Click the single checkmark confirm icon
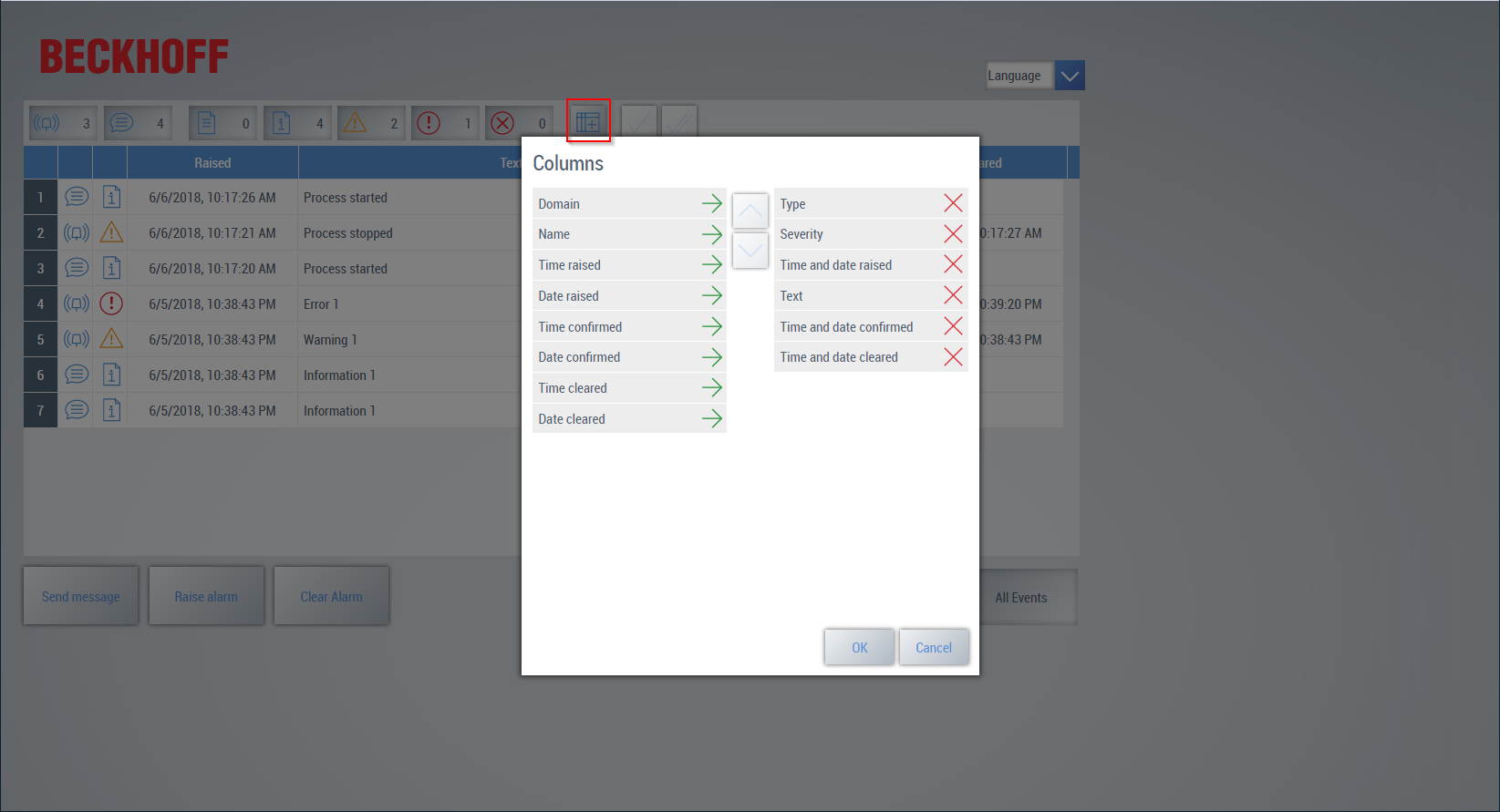The width and height of the screenshot is (1500, 812). click(x=639, y=122)
